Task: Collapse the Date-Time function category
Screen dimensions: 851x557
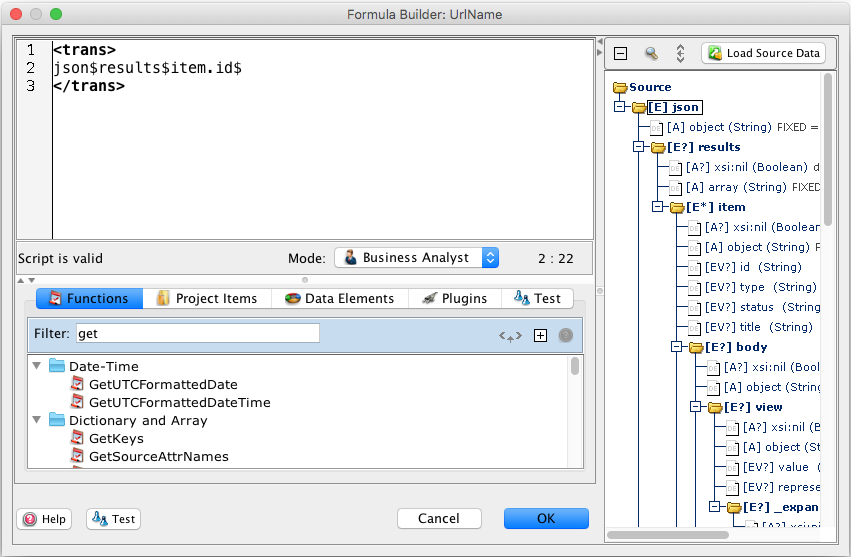Action: [37, 366]
